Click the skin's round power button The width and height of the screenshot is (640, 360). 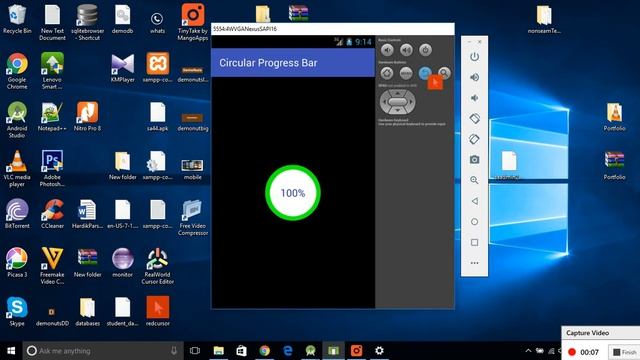425,50
